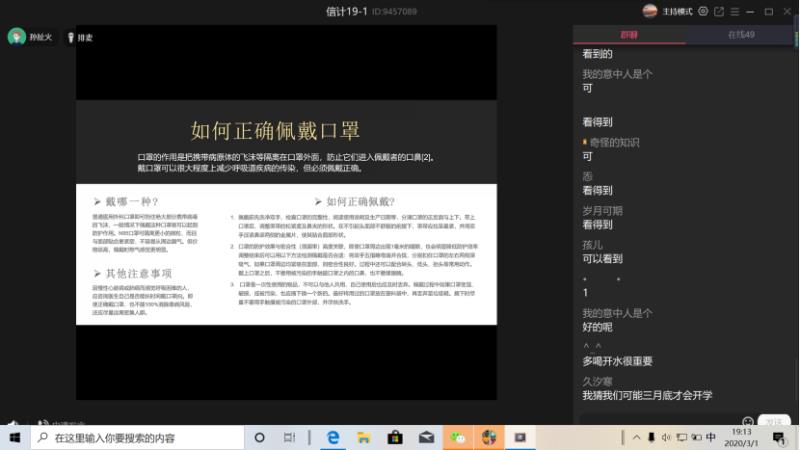The width and height of the screenshot is (800, 450).
Task: Click the emoji icon in chat box
Action: point(747,421)
